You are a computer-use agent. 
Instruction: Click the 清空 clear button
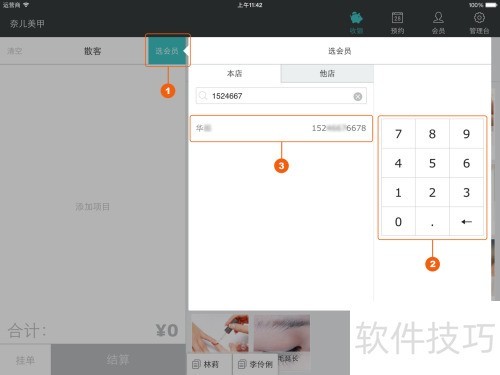[15, 51]
